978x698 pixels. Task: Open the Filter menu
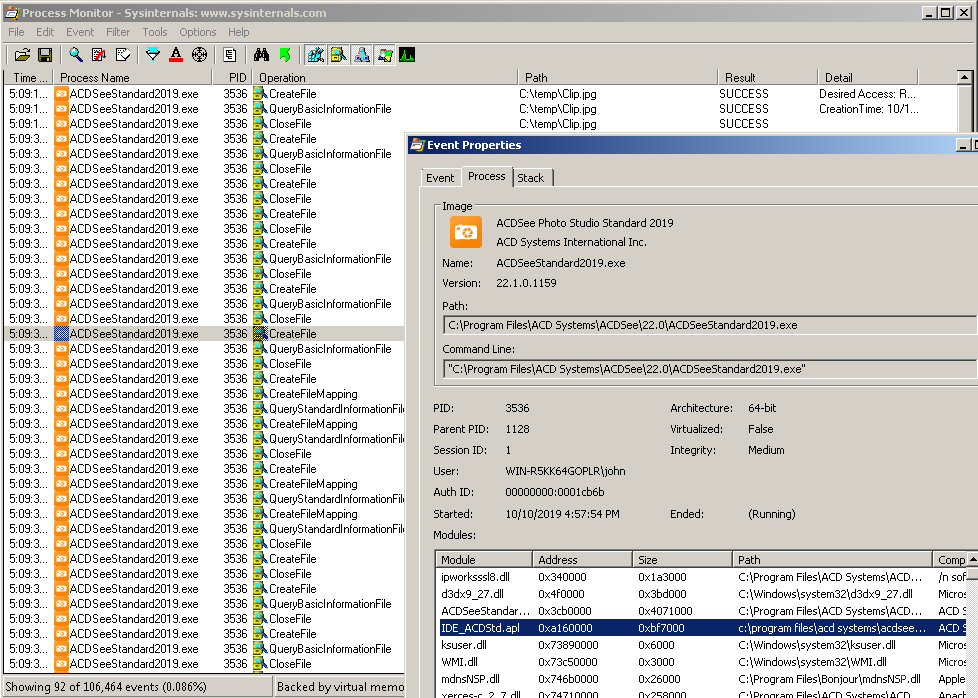pyautogui.click(x=118, y=32)
